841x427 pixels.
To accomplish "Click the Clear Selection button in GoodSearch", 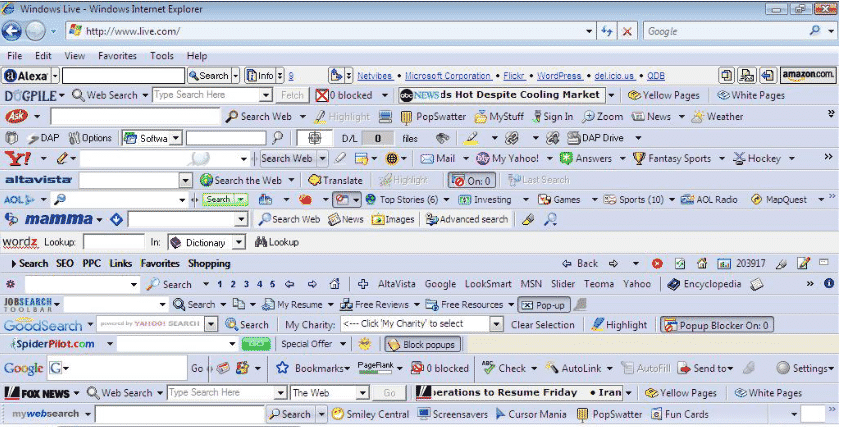I will tap(542, 325).
